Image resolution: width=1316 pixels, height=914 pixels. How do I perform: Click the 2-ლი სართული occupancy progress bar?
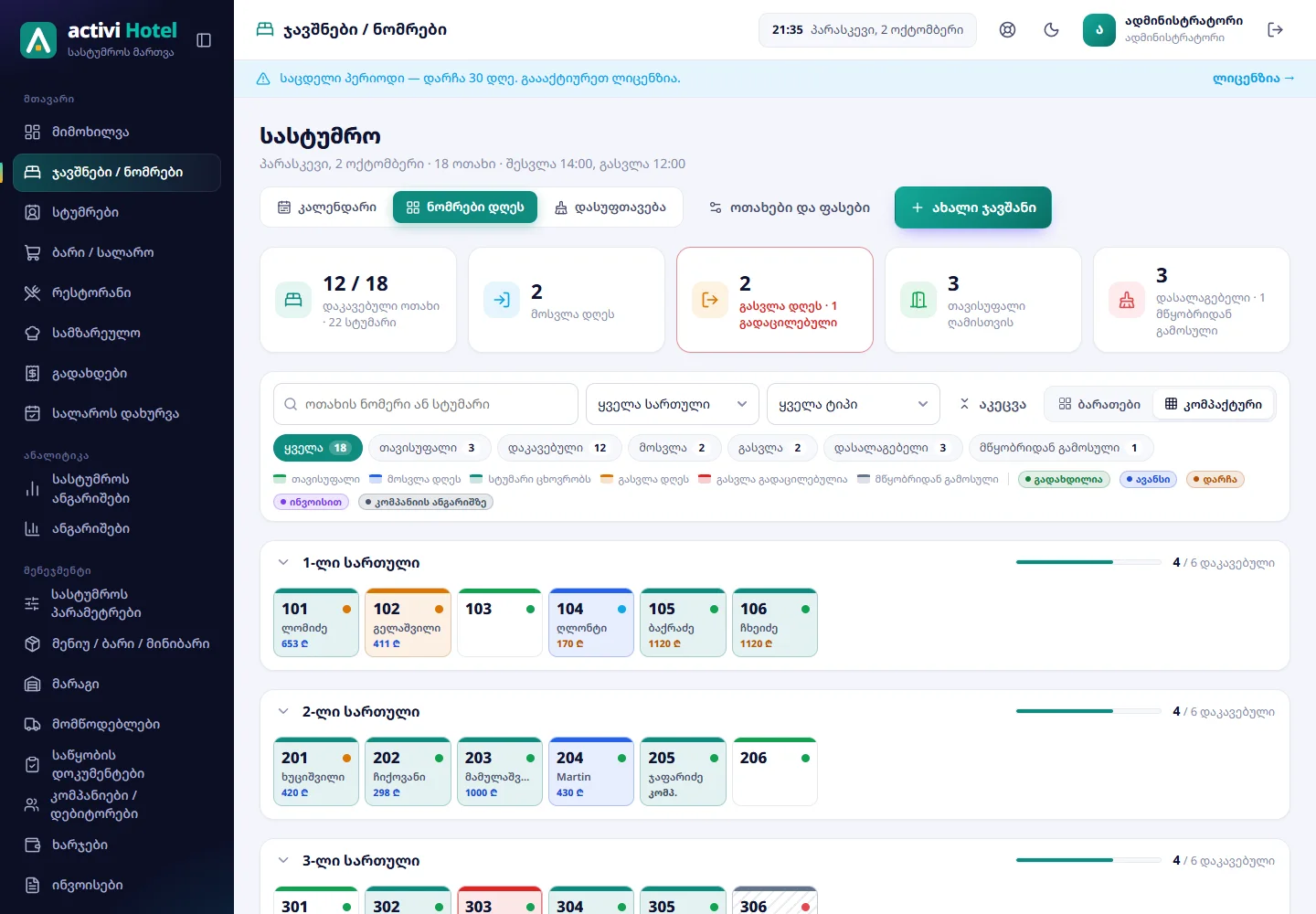point(1088,711)
